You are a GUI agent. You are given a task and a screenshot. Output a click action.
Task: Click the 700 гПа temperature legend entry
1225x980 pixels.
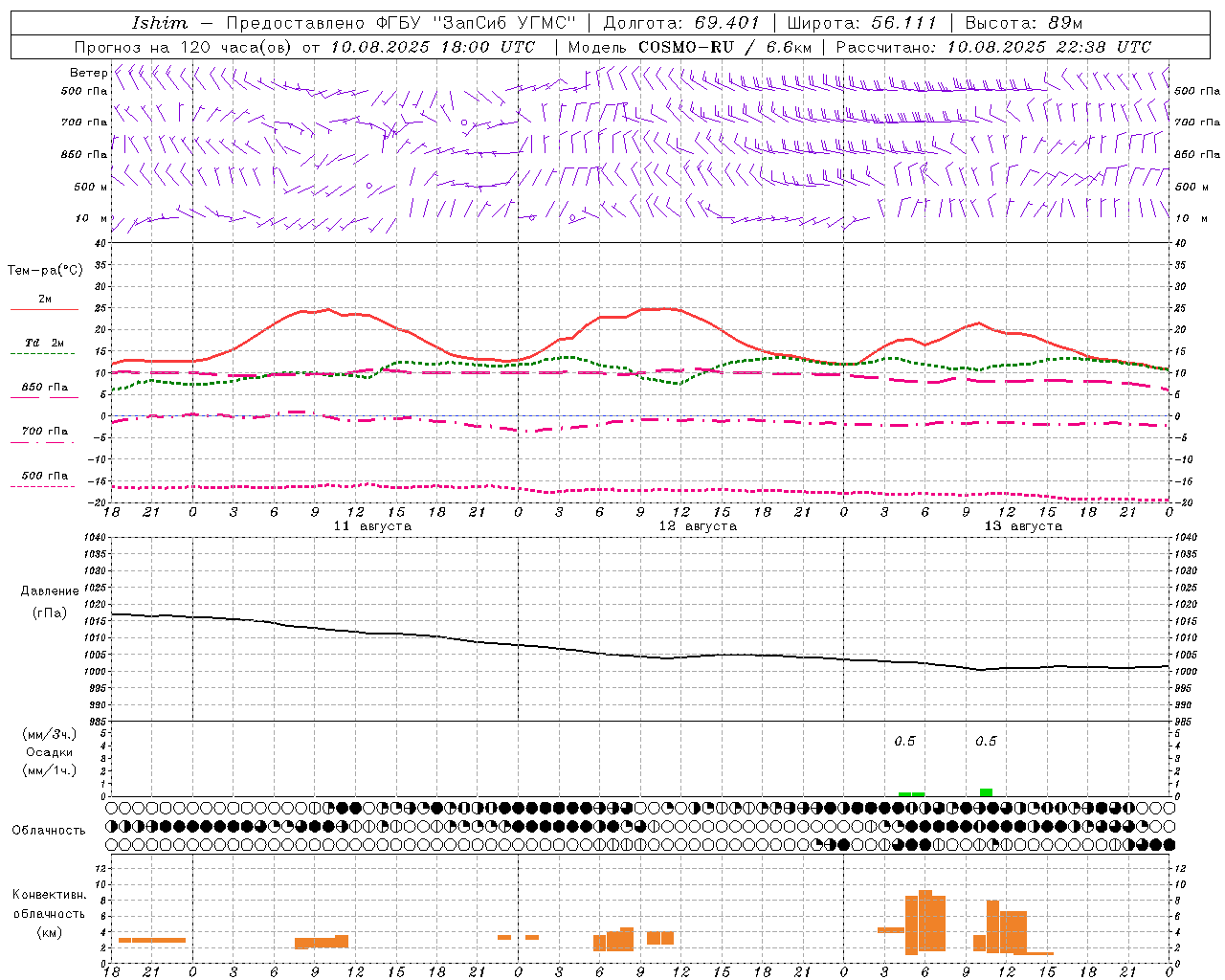[45, 432]
